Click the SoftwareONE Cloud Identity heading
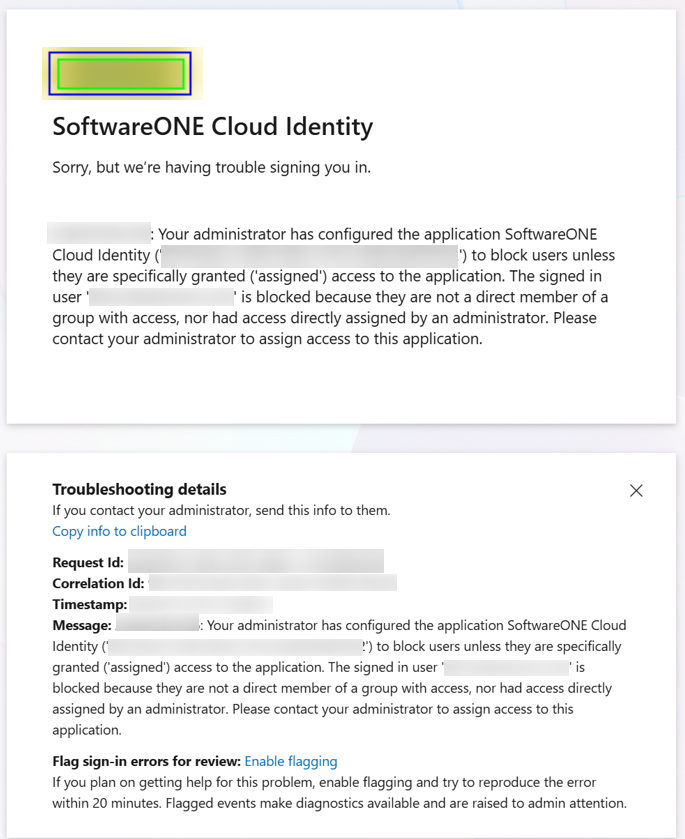 click(212, 127)
